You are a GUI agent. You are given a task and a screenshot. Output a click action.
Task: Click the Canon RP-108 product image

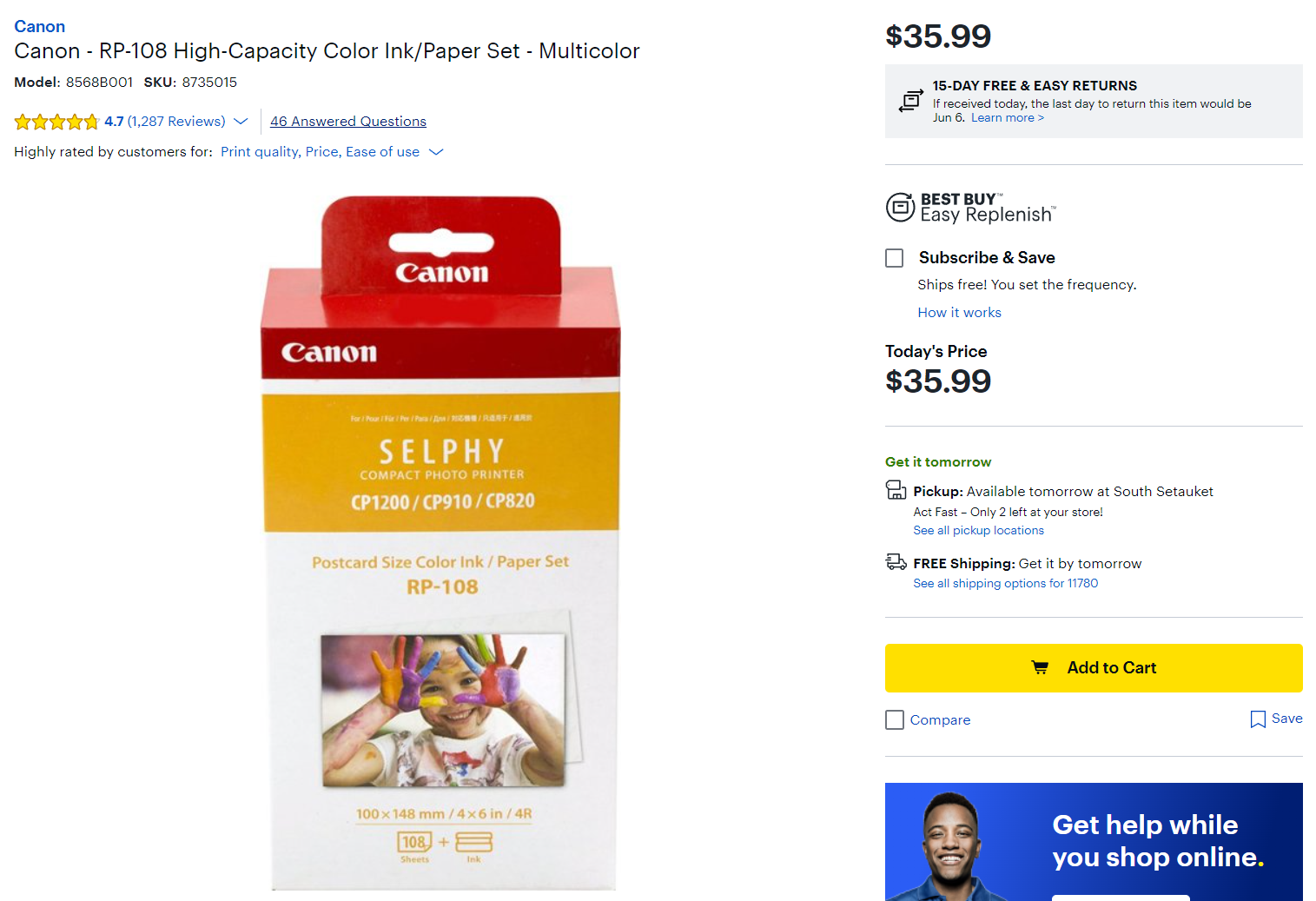(442, 543)
